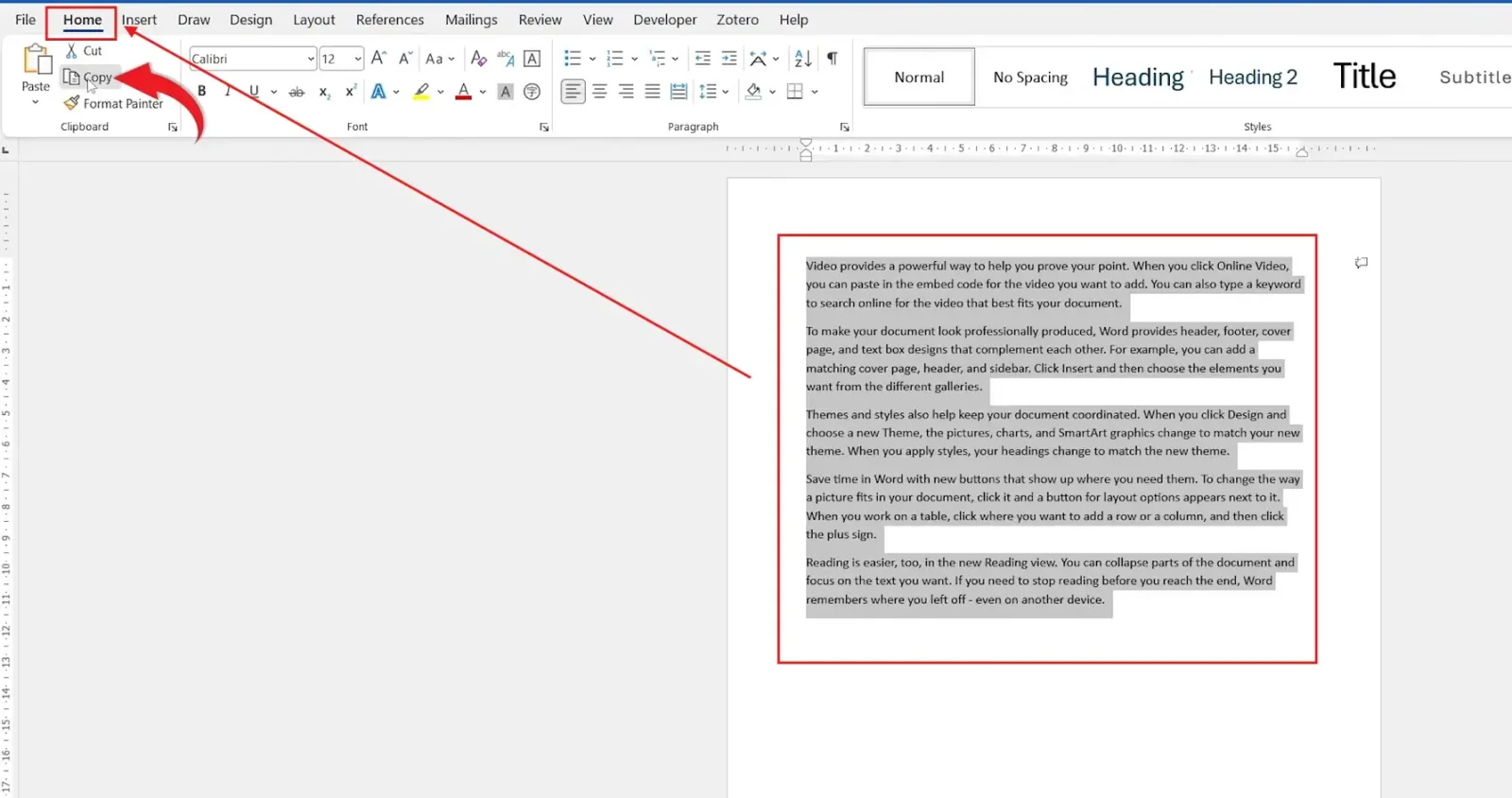Apply paragraph shading fill
Viewport: 1512px width, 798px height.
753,92
